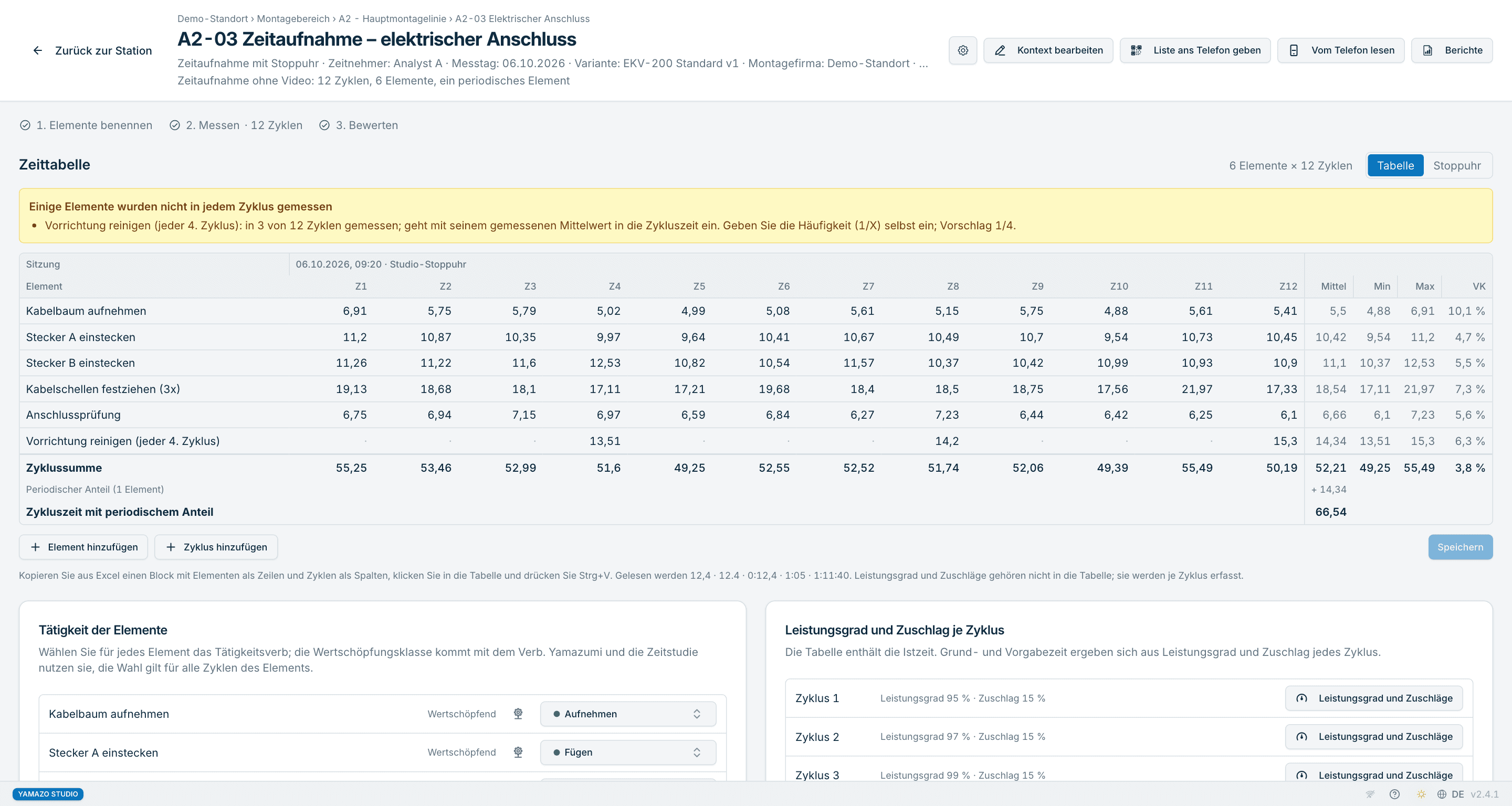Click the Berichte button
1512x806 pixels.
pos(1452,50)
